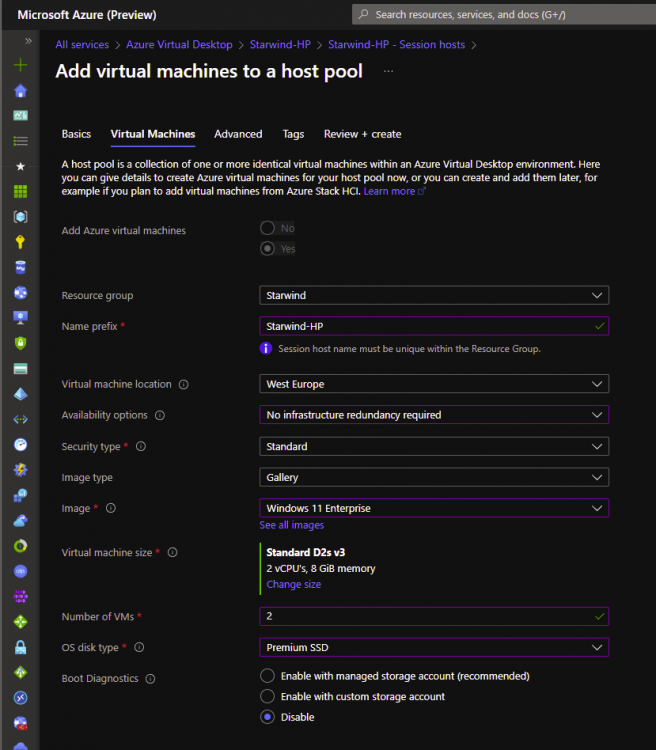This screenshot has width=656, height=750.
Task: Go to Azure Virtual Desktop breadcrumb
Action: [x=179, y=44]
